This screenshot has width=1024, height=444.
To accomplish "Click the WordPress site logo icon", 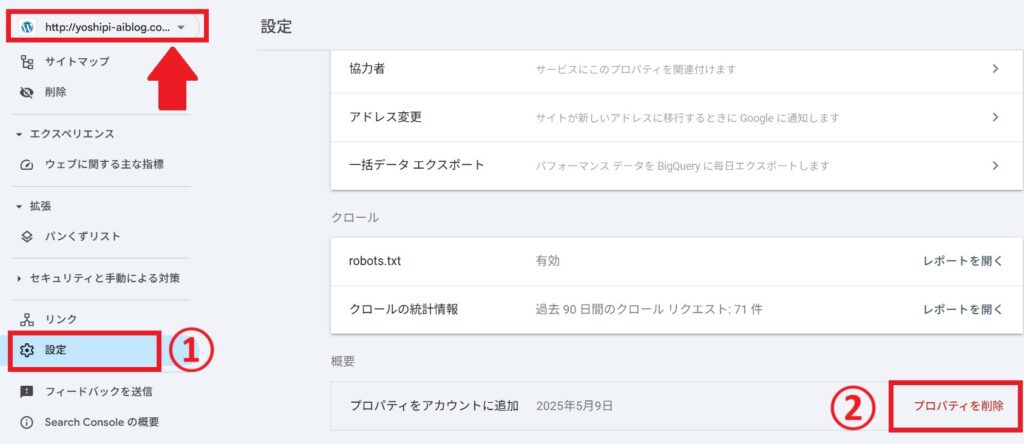I will point(27,27).
